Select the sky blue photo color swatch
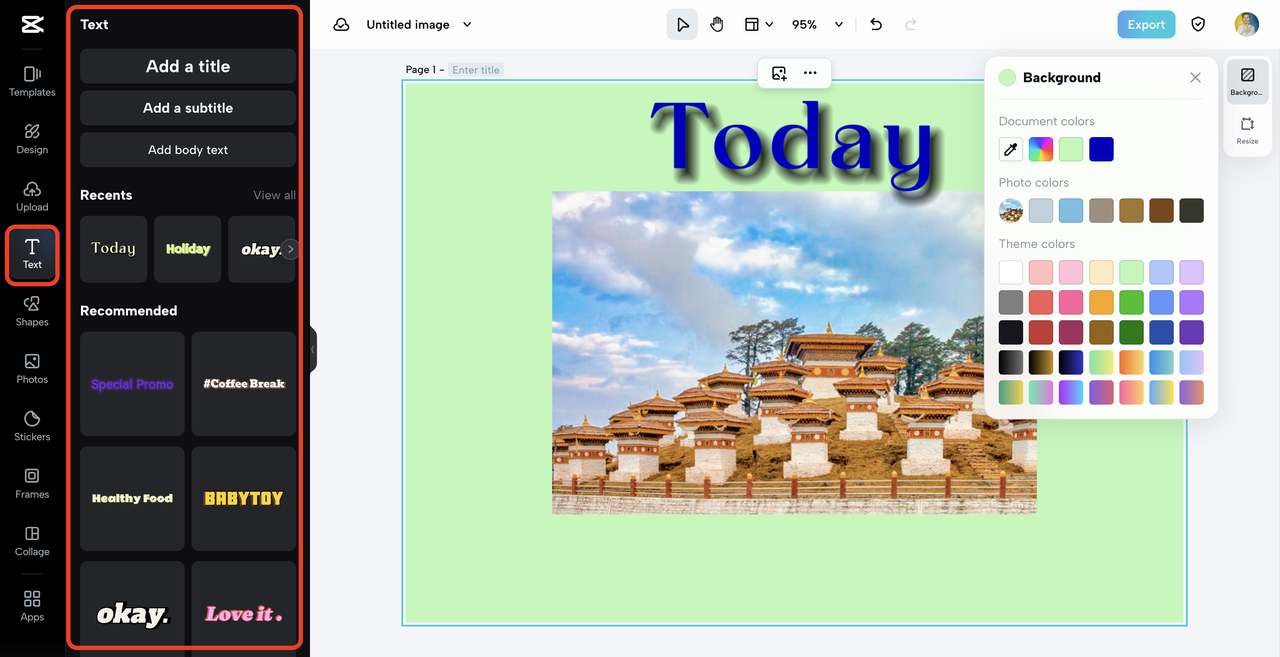1280x657 pixels. 1071,211
